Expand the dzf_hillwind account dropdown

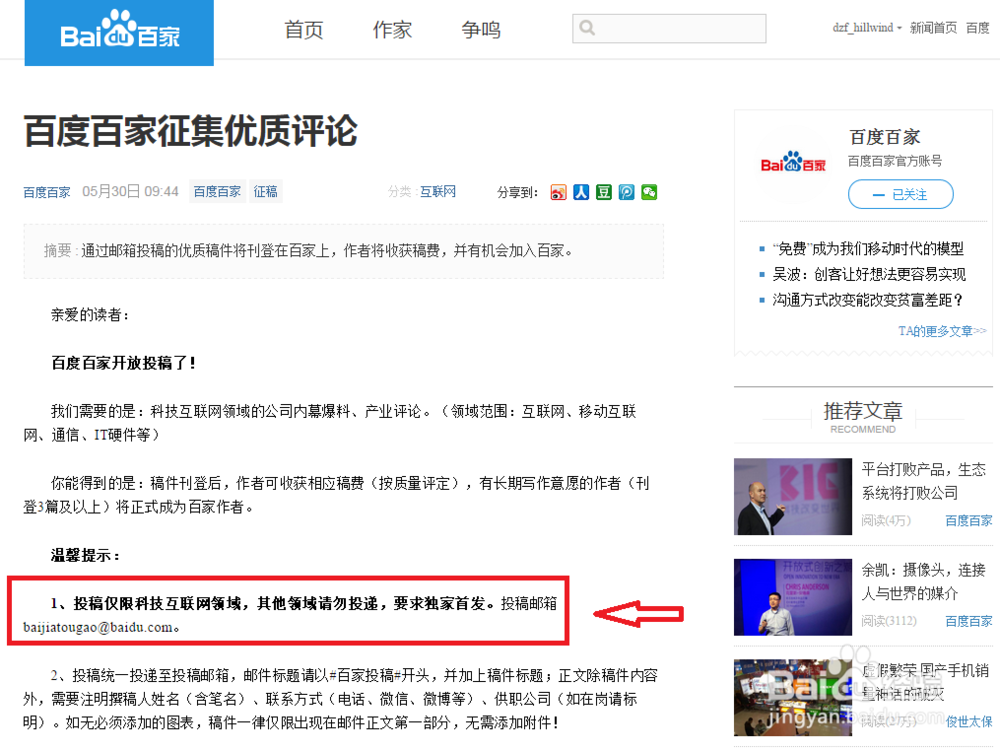point(867,28)
